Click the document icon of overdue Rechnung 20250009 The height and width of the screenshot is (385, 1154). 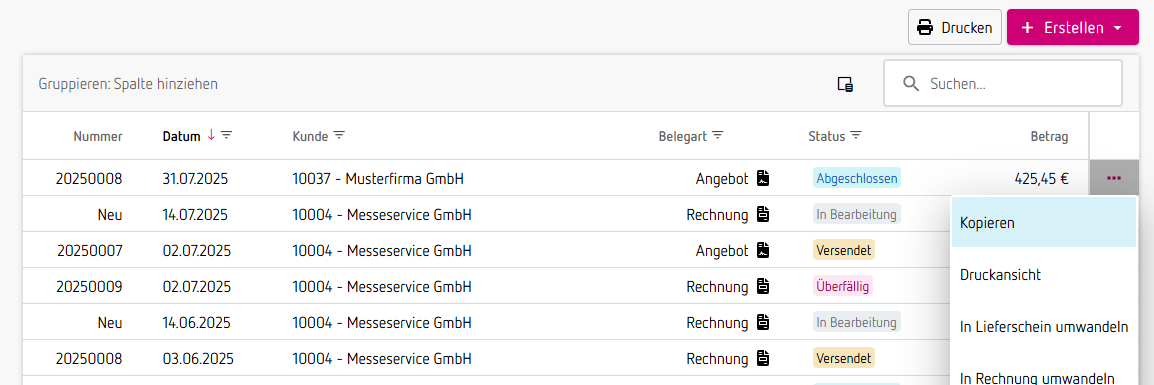coord(764,286)
